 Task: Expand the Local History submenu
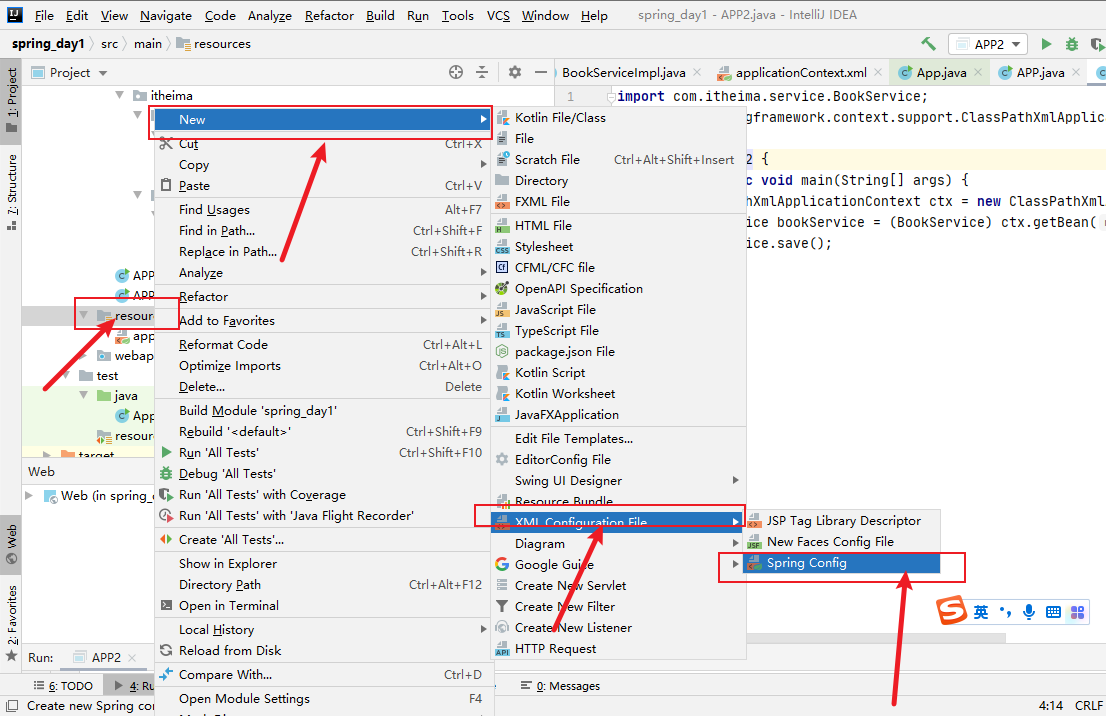coord(322,629)
